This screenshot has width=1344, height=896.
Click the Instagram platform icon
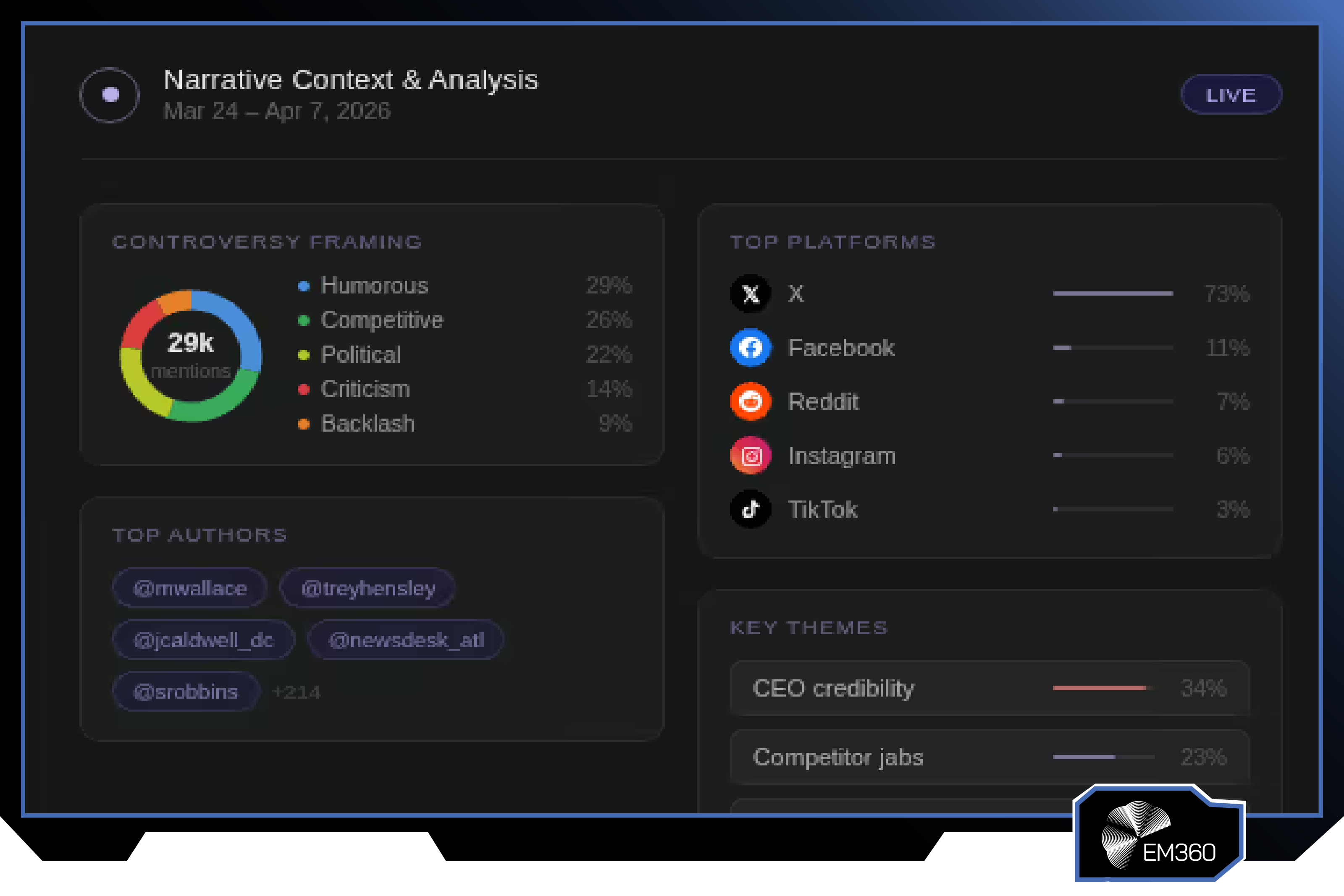(750, 456)
